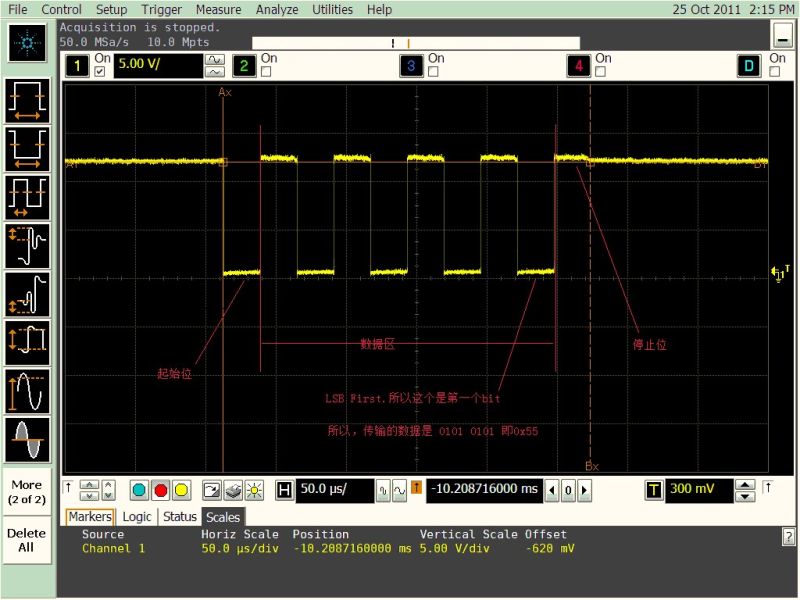800x600 pixels.
Task: Open the printer icon in the bottom toolbar
Action: 234,490
